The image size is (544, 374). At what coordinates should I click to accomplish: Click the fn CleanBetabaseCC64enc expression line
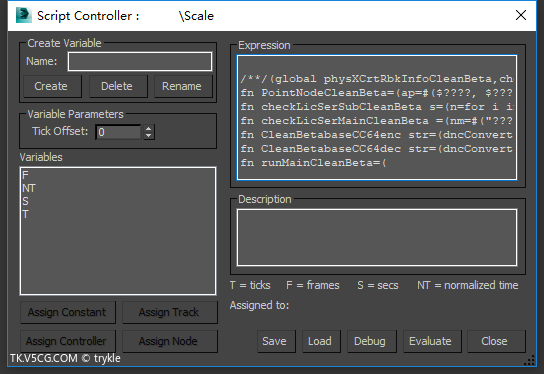377,135
